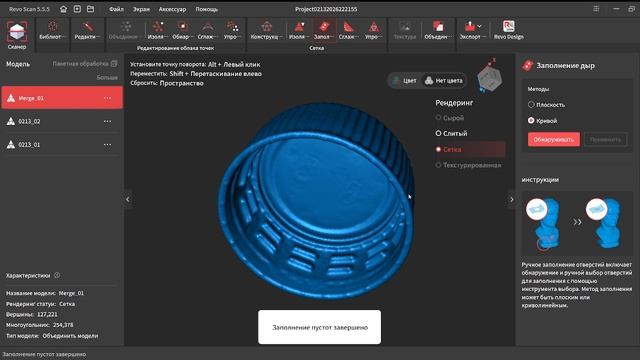Select the Слитый rendering option

pyautogui.click(x=451, y=133)
